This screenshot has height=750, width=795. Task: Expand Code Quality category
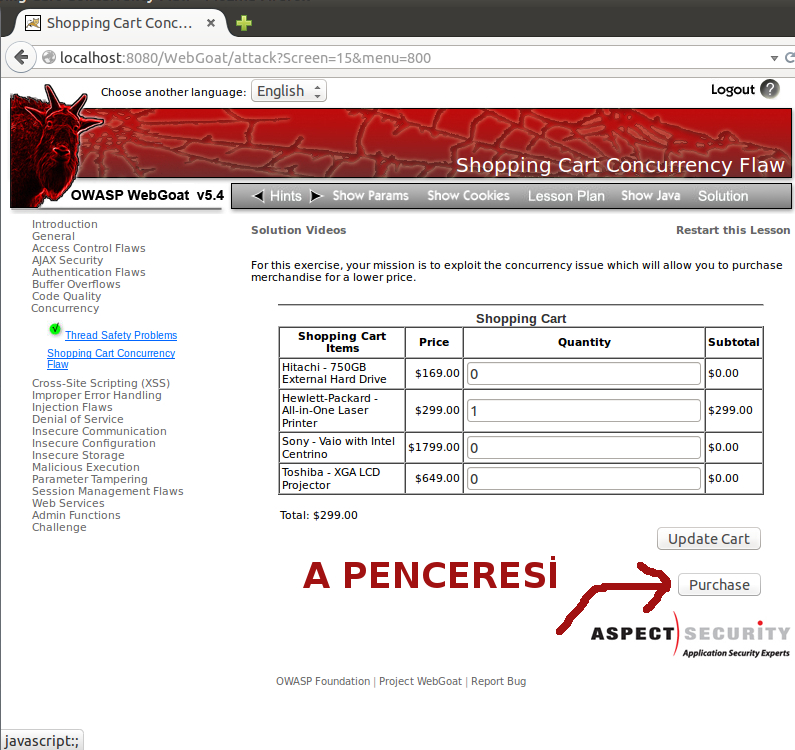click(x=66, y=296)
